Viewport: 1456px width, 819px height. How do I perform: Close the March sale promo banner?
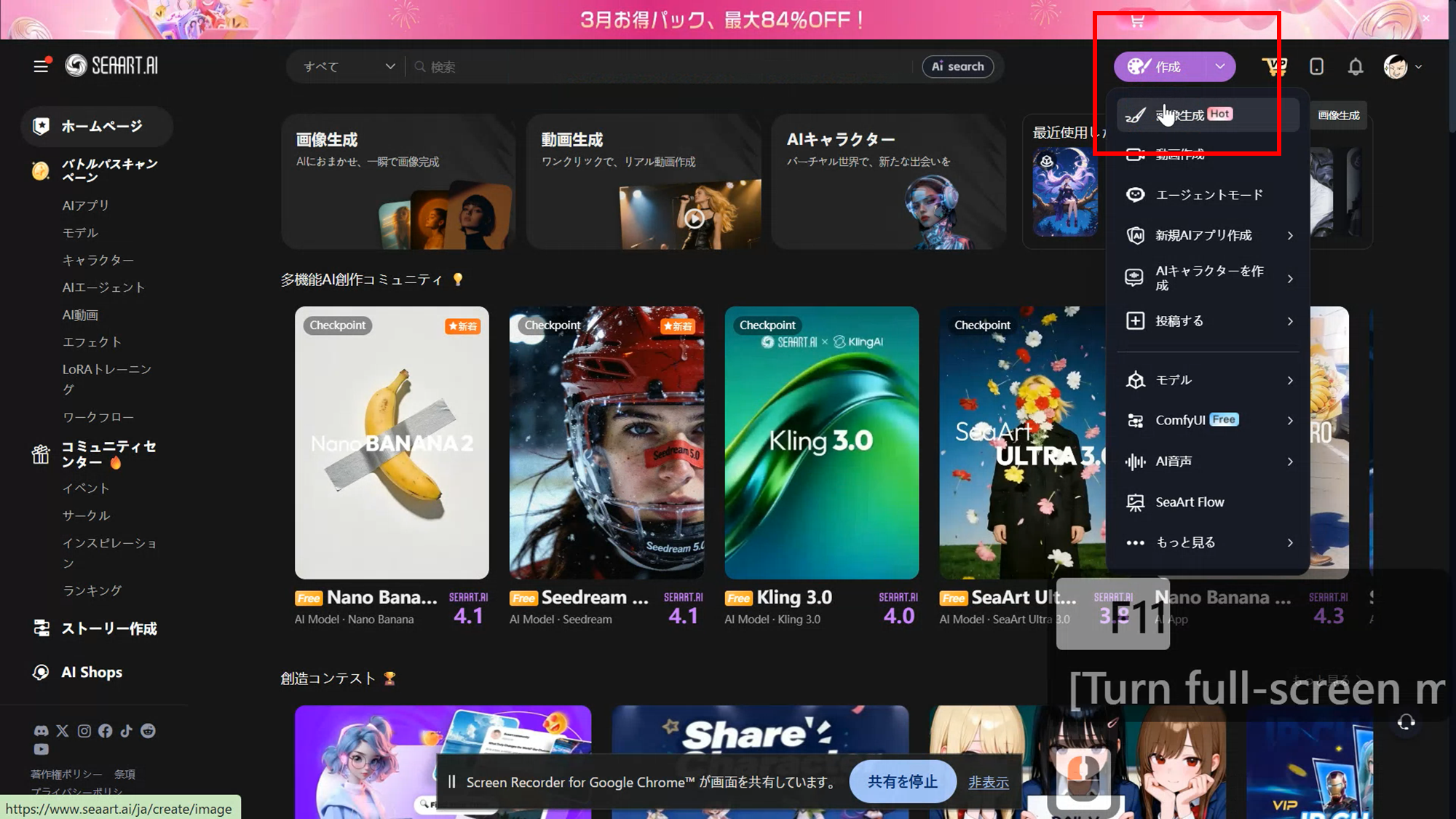(x=1425, y=18)
